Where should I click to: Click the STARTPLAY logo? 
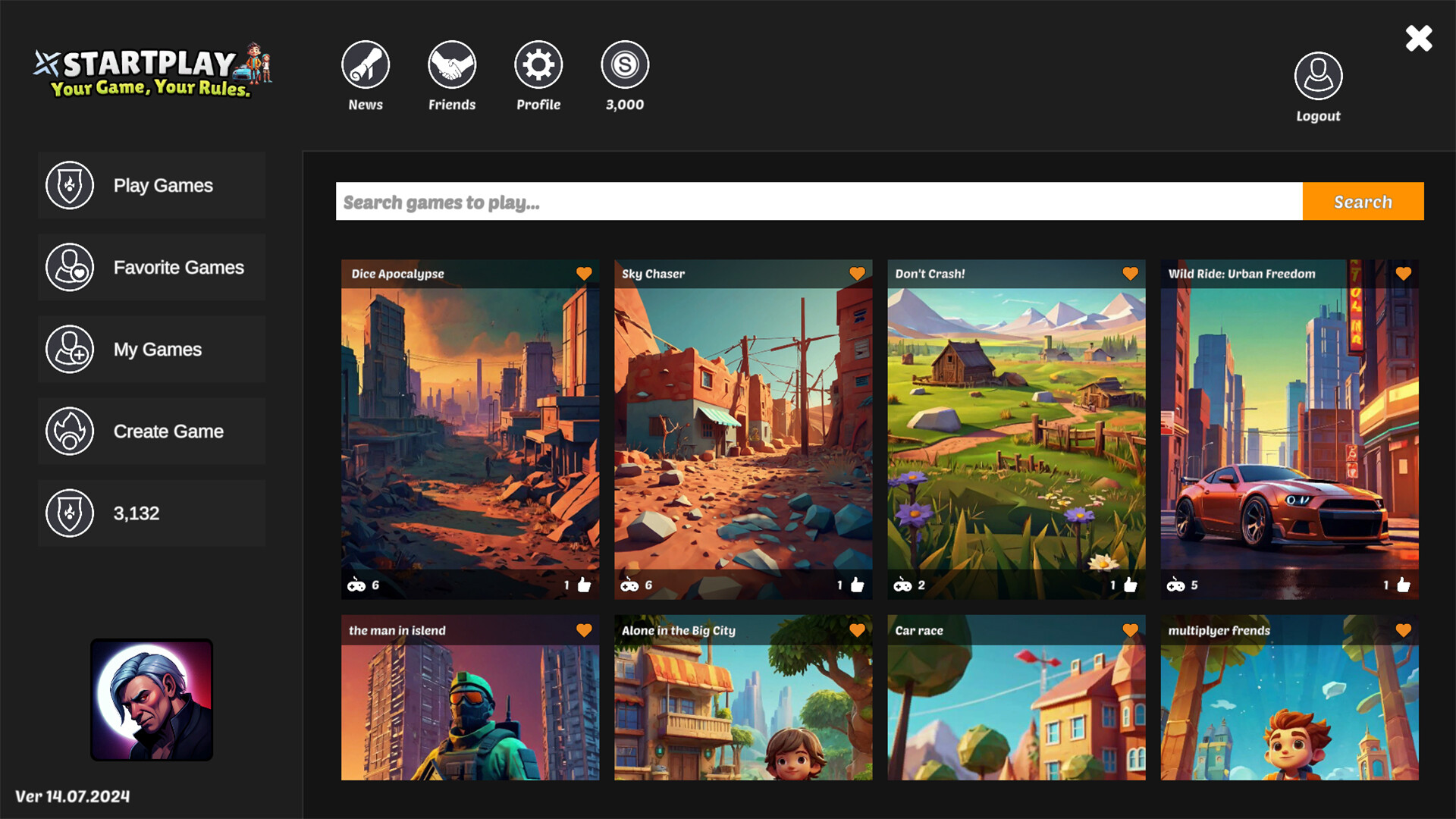tap(148, 72)
